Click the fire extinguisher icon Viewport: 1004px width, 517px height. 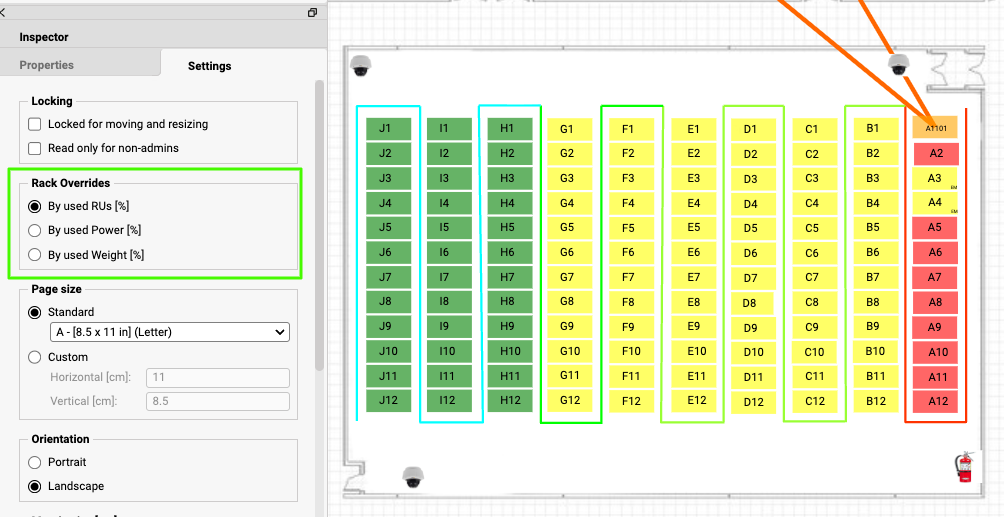click(964, 467)
